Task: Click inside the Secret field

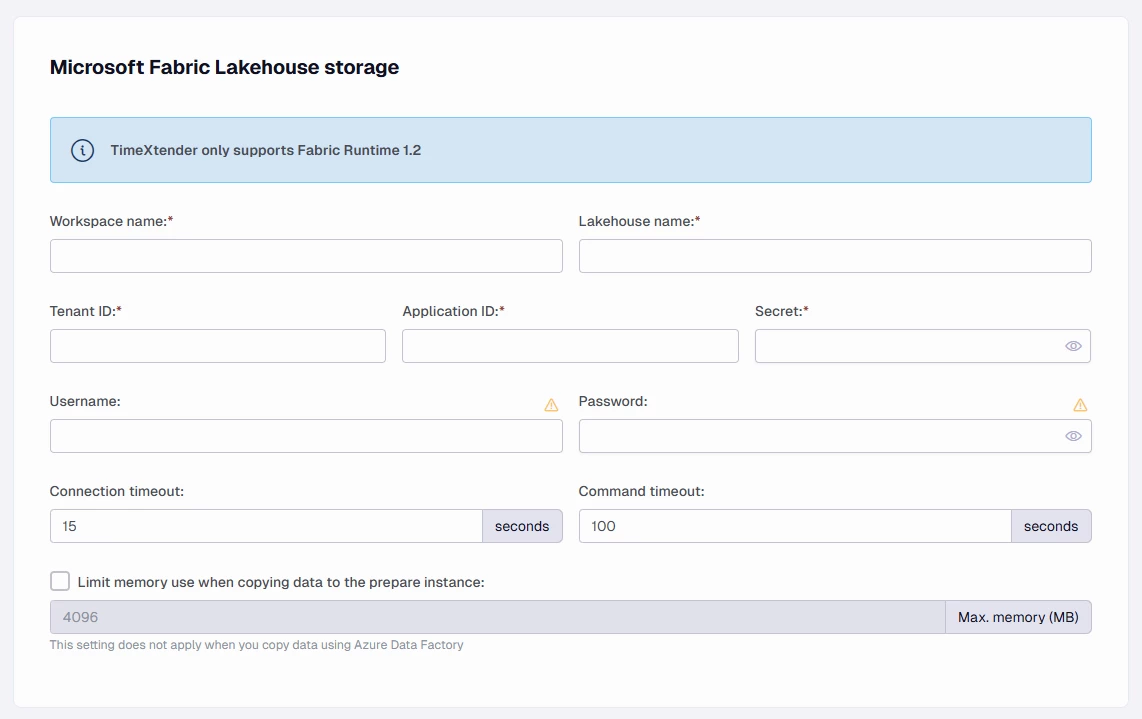Action: 905,346
